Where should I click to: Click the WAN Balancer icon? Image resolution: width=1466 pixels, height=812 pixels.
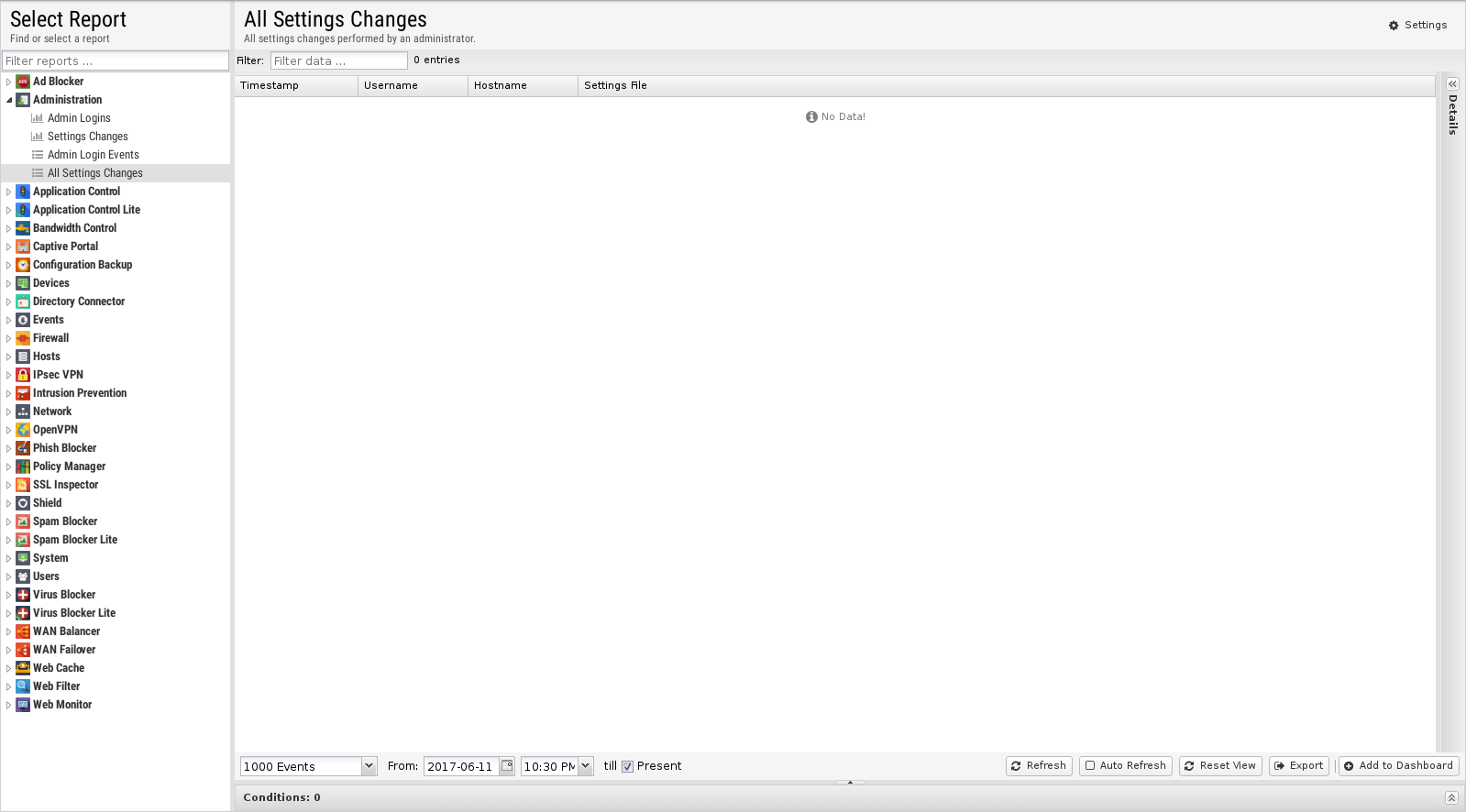tap(23, 631)
